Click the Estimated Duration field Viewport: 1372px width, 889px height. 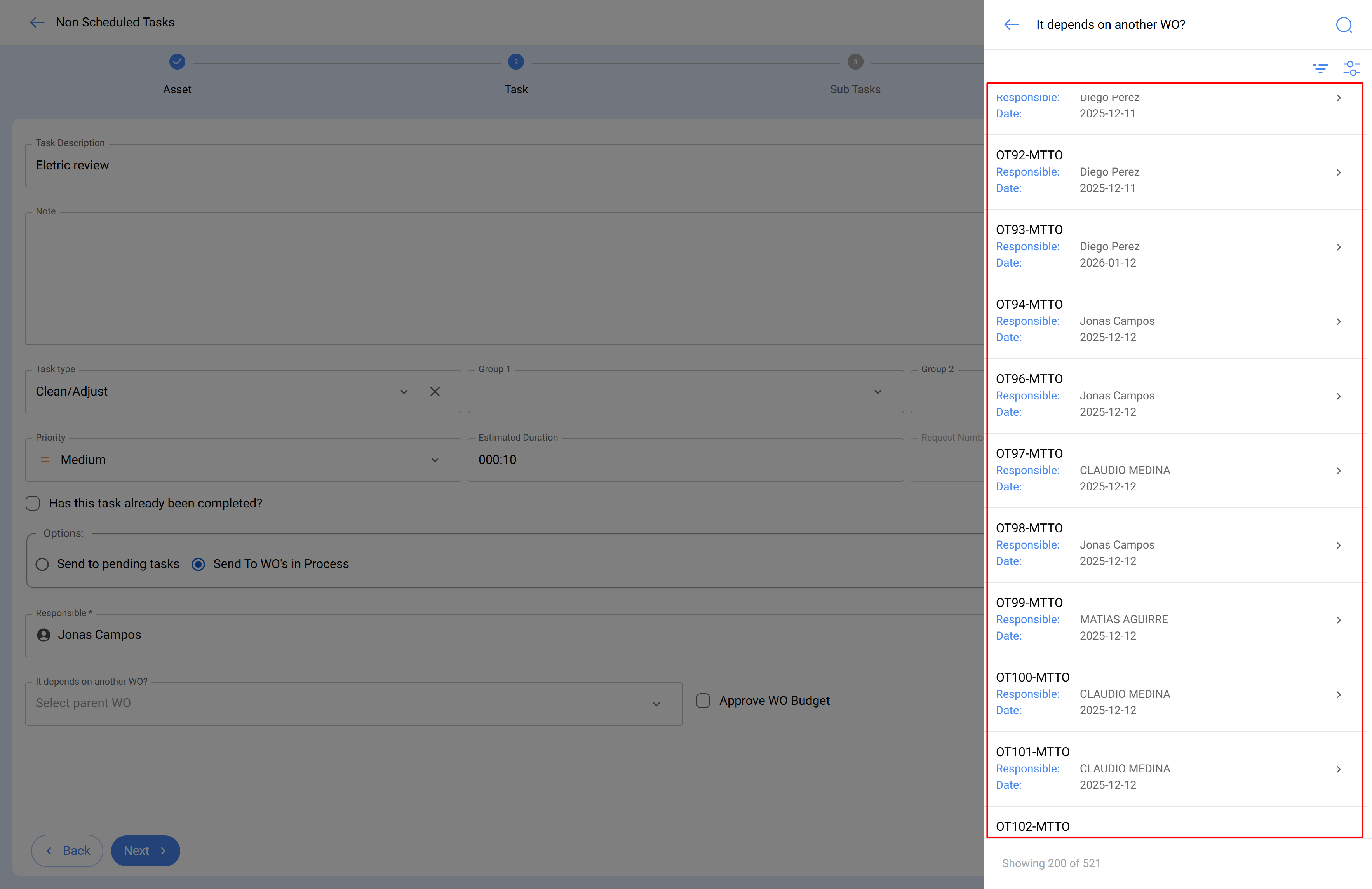[686, 460]
